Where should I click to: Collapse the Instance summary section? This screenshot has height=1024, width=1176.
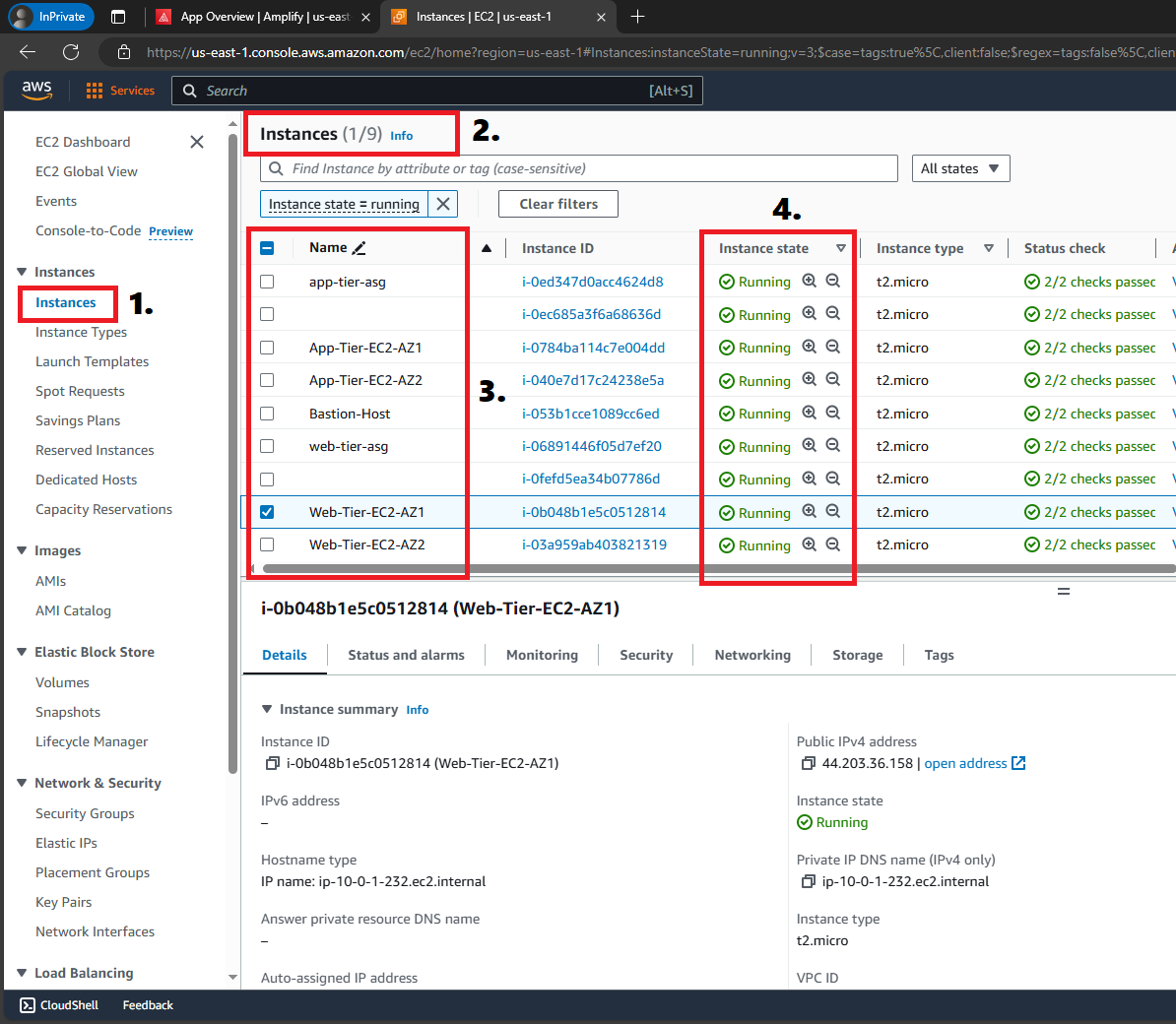(266, 709)
